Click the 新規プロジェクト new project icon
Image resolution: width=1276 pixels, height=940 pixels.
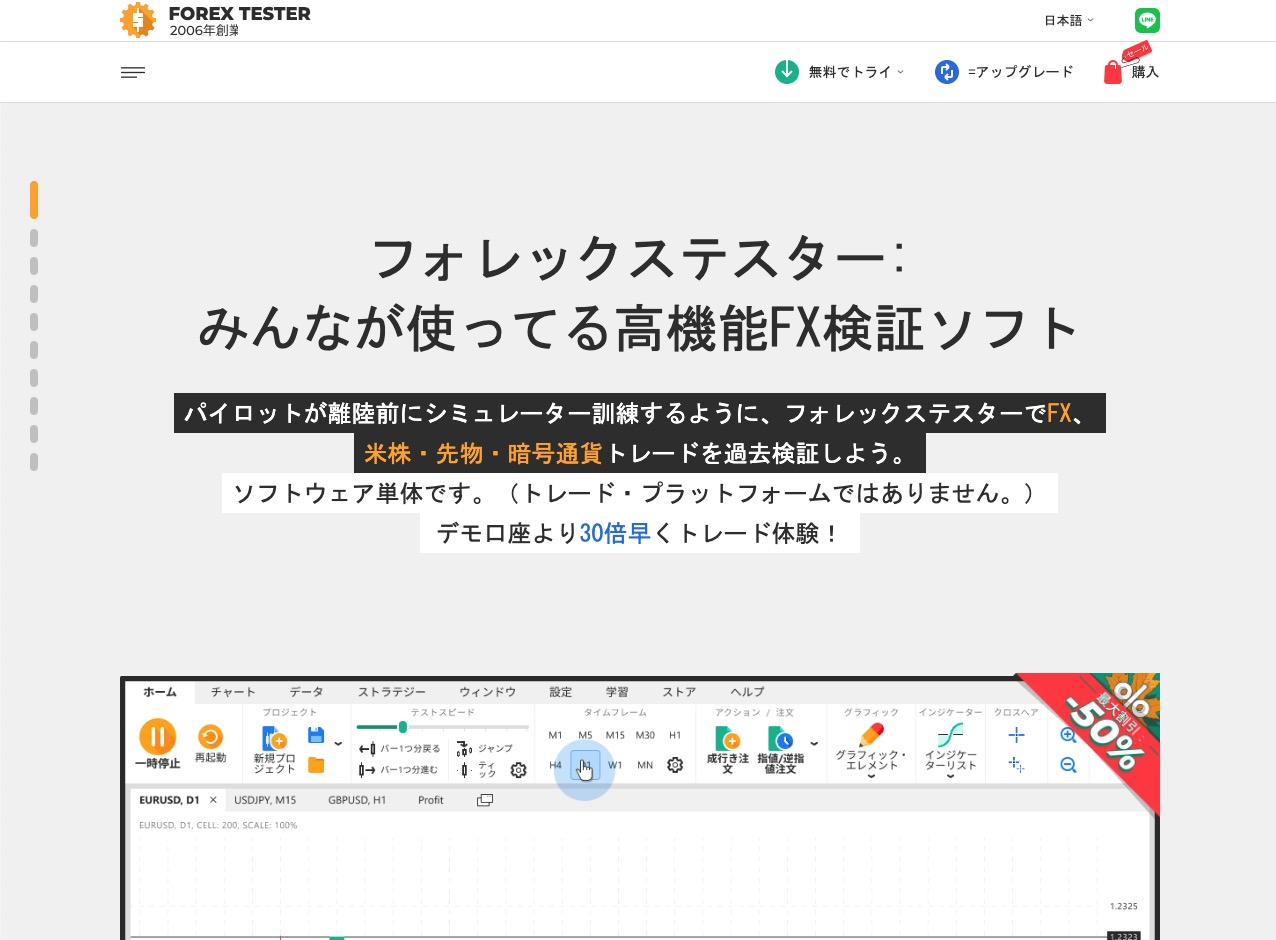pyautogui.click(x=274, y=739)
